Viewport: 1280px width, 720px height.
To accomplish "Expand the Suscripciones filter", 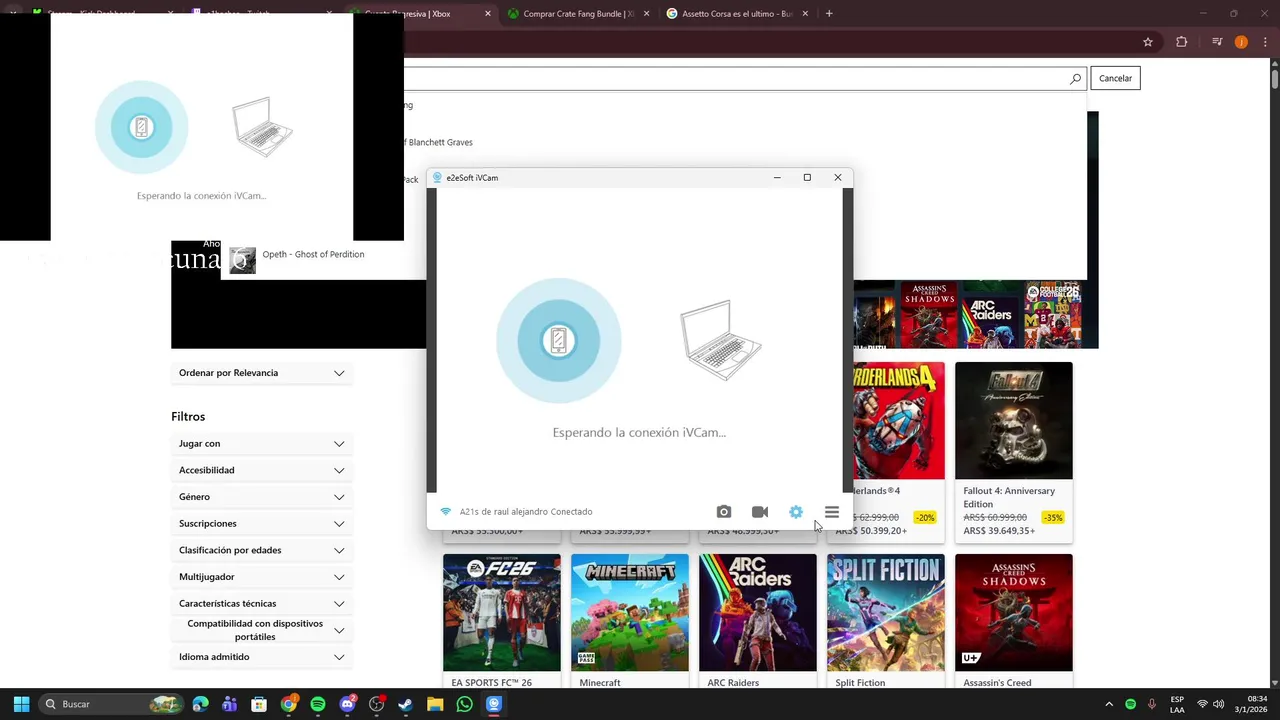I will tap(261, 523).
